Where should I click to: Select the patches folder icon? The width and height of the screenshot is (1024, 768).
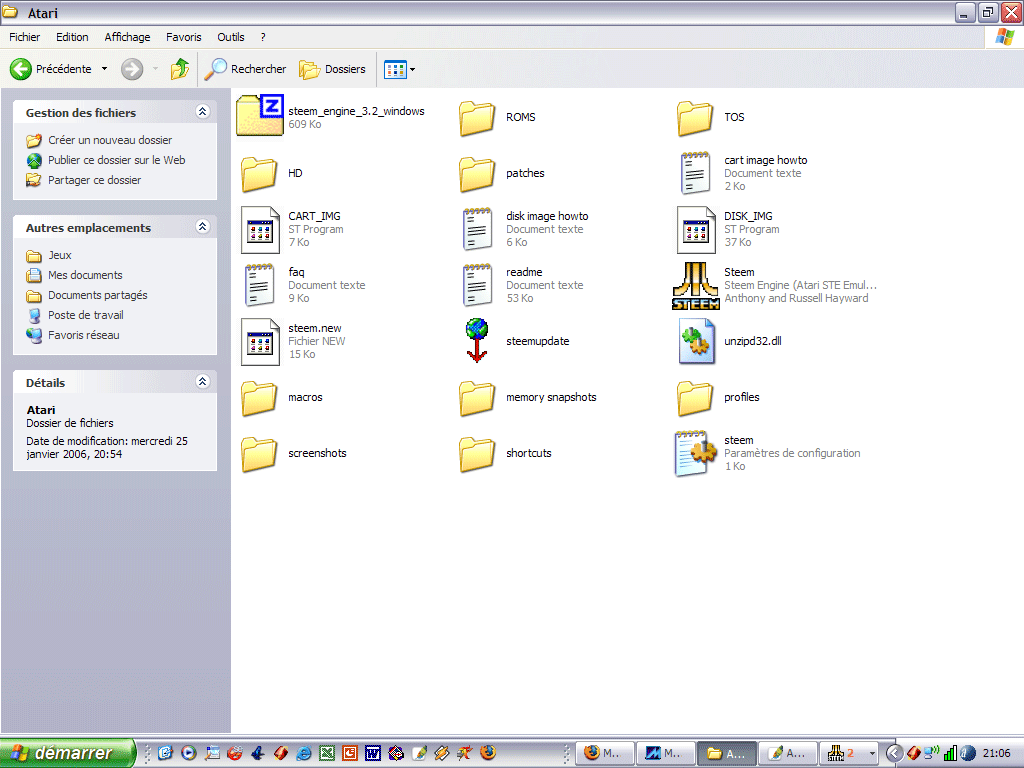tap(477, 174)
